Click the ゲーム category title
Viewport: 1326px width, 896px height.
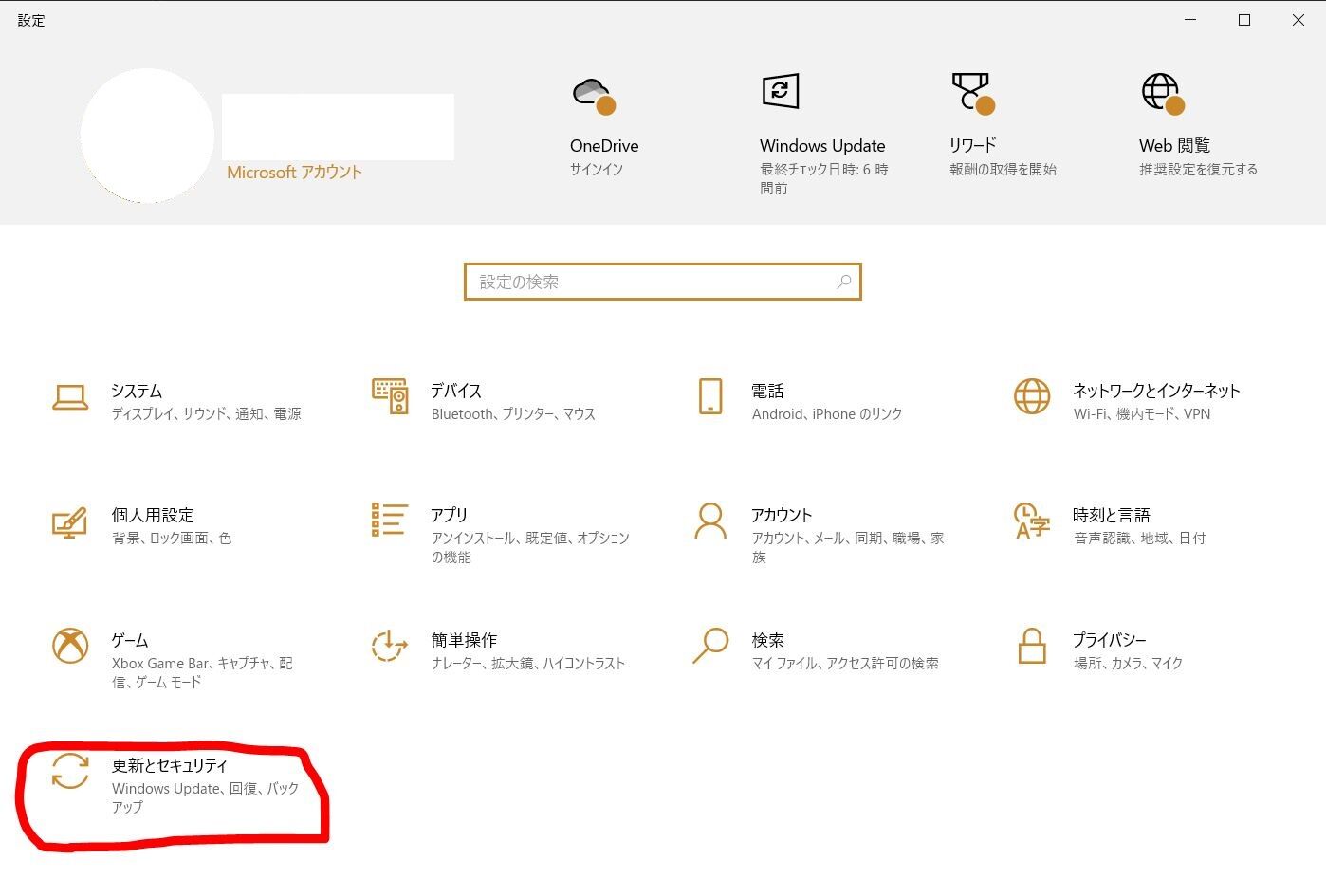pyautogui.click(x=130, y=640)
